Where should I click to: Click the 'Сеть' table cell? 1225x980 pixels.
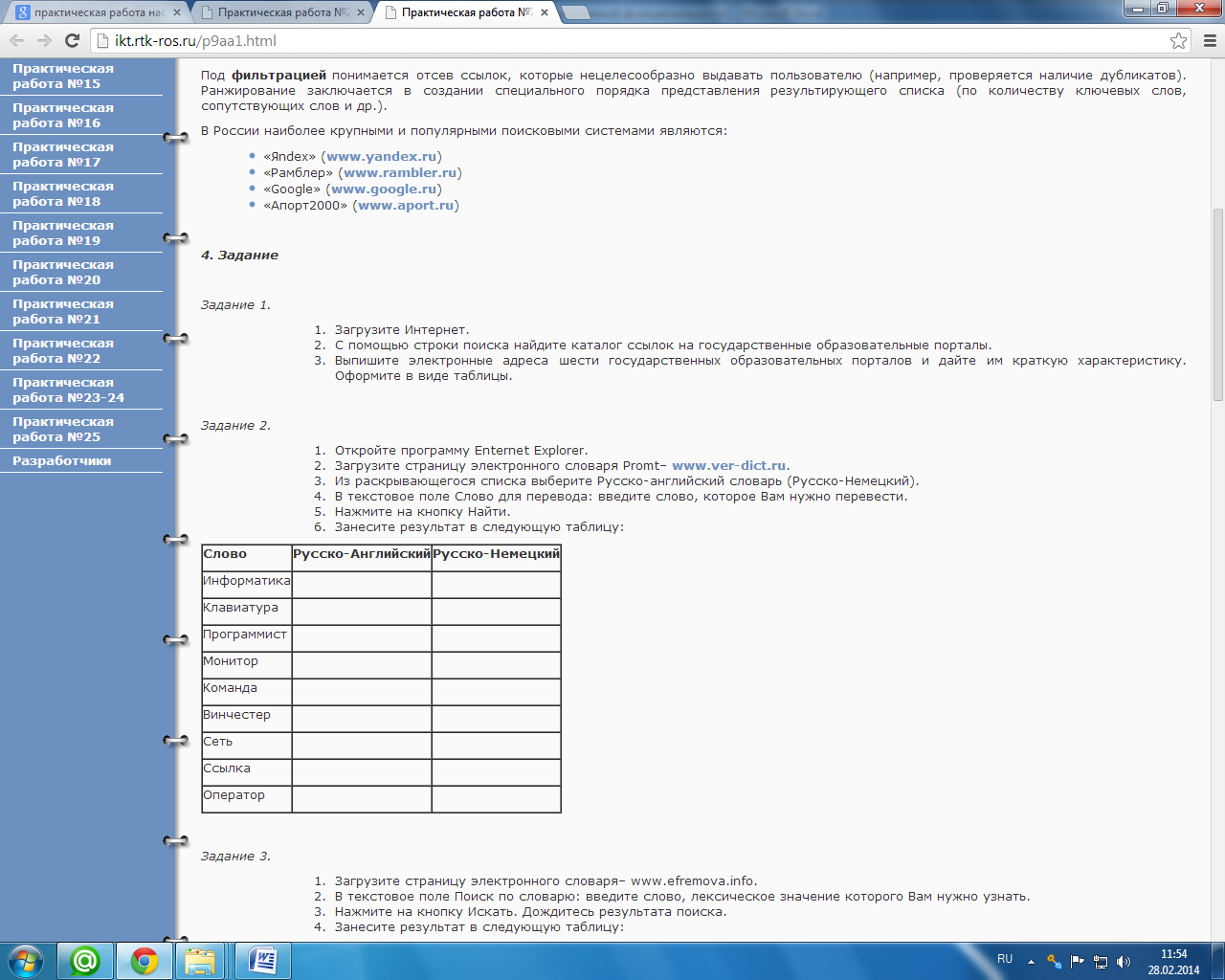pos(247,745)
